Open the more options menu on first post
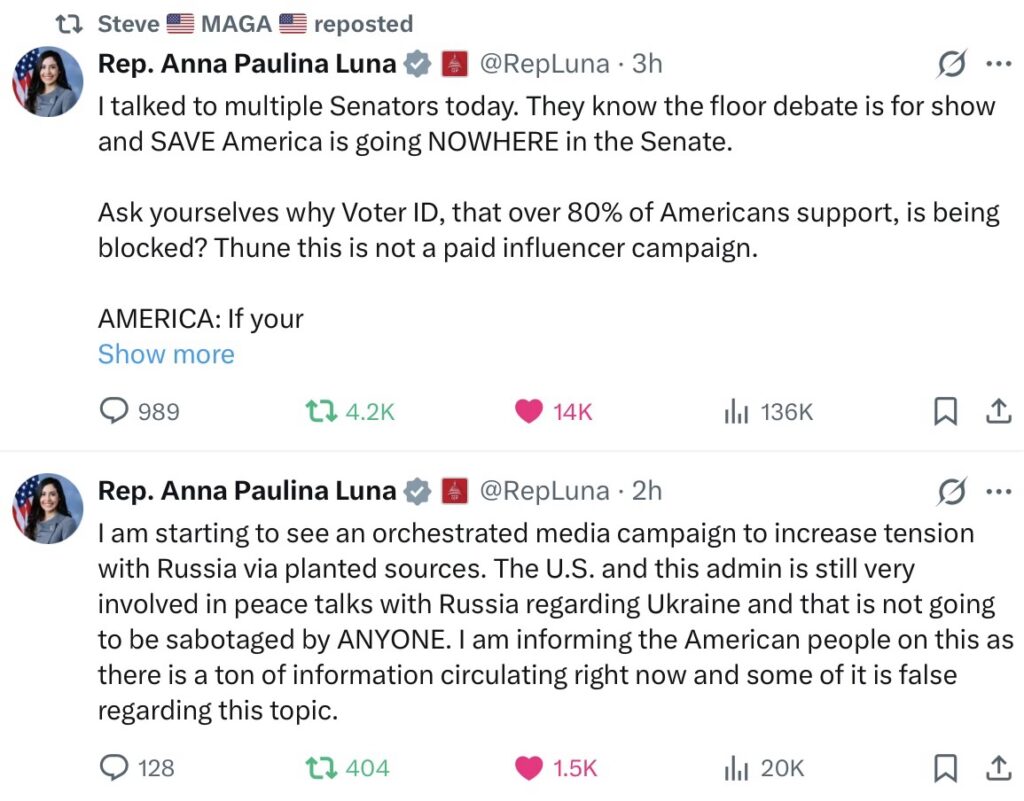This screenshot has width=1024, height=801. click(998, 64)
